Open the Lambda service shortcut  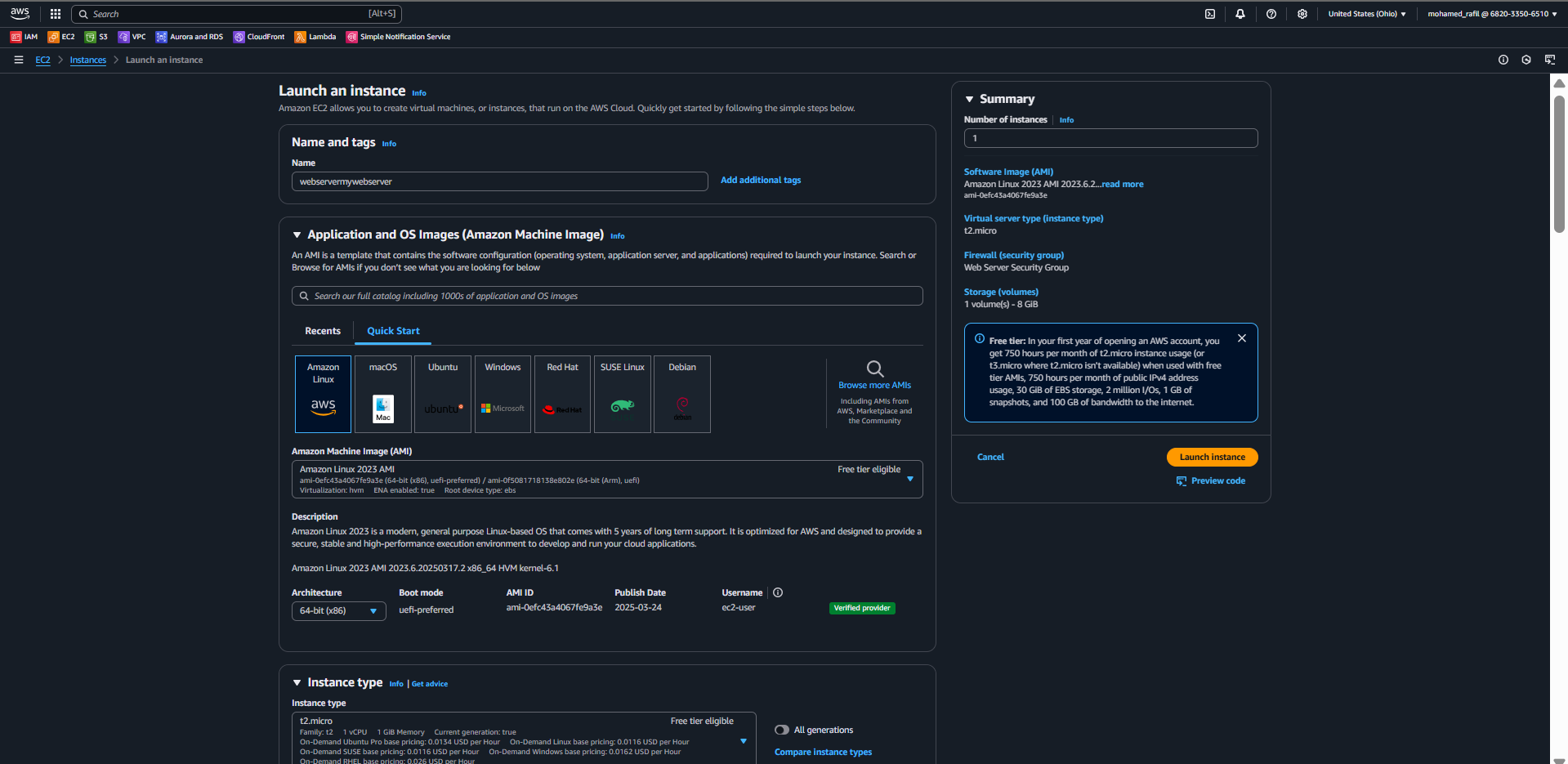click(315, 37)
